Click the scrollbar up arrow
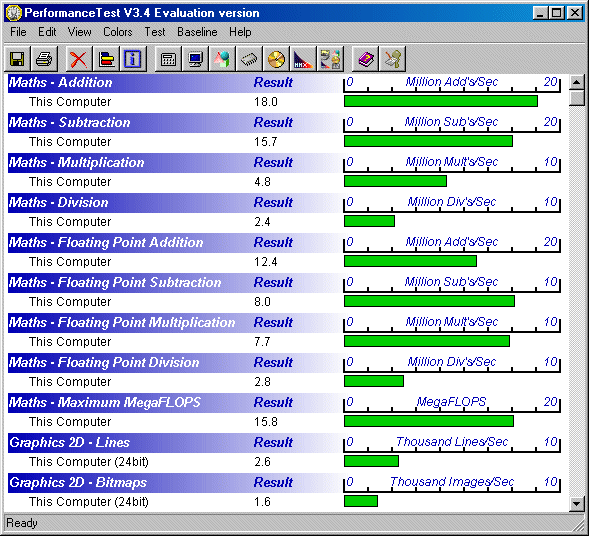 pos(577,82)
